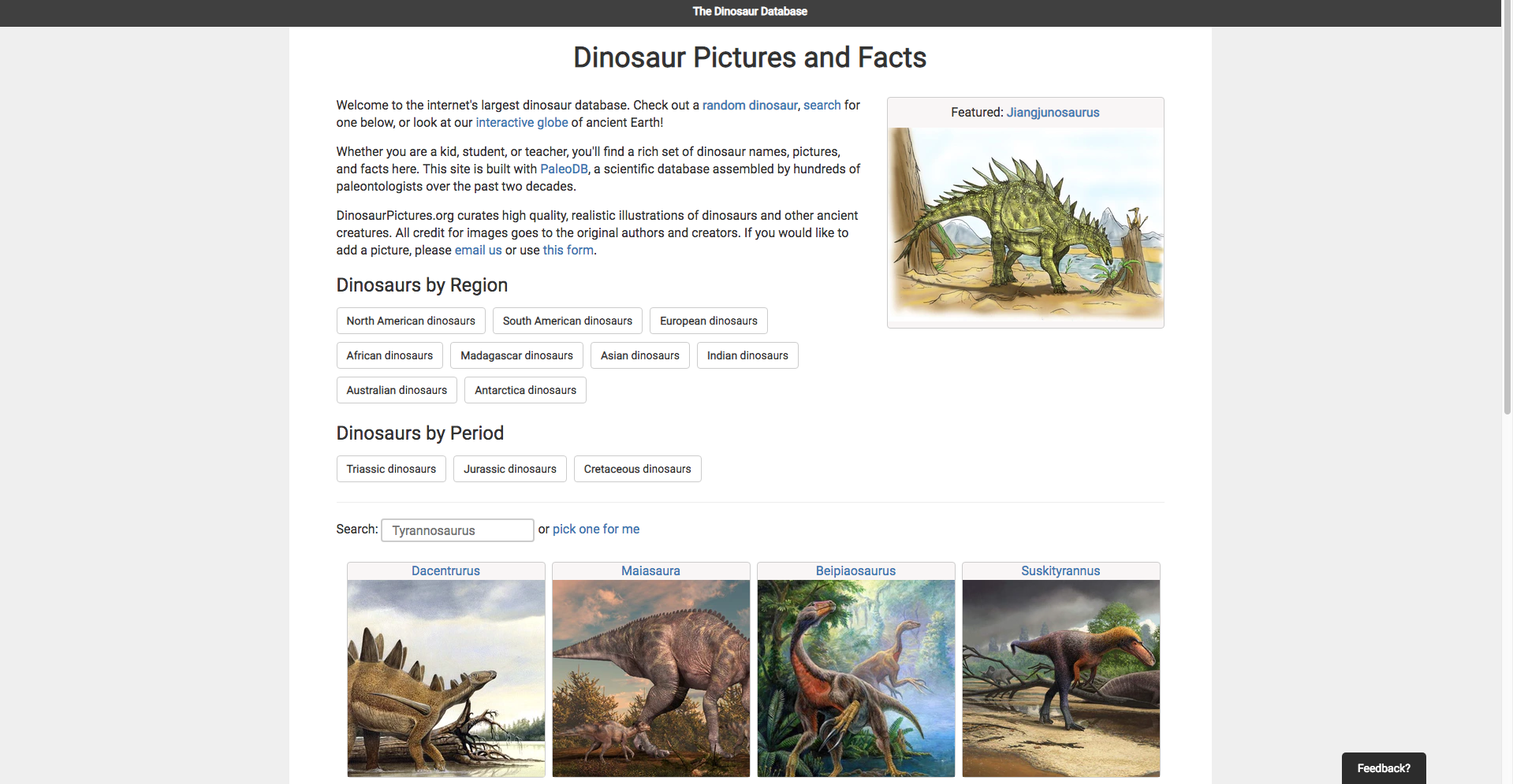Select the Beipiaosaurus picture

(x=855, y=678)
